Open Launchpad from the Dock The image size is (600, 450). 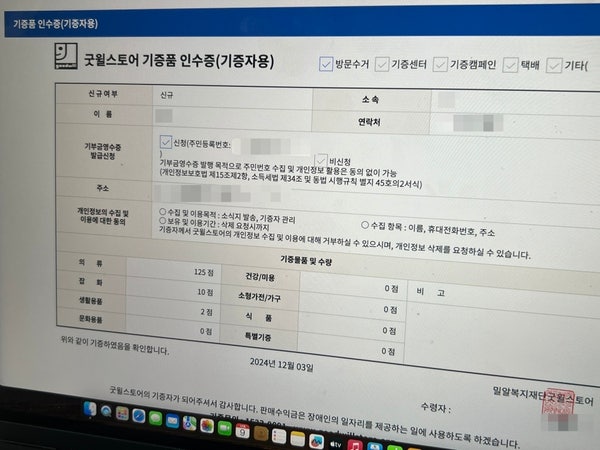122,413
